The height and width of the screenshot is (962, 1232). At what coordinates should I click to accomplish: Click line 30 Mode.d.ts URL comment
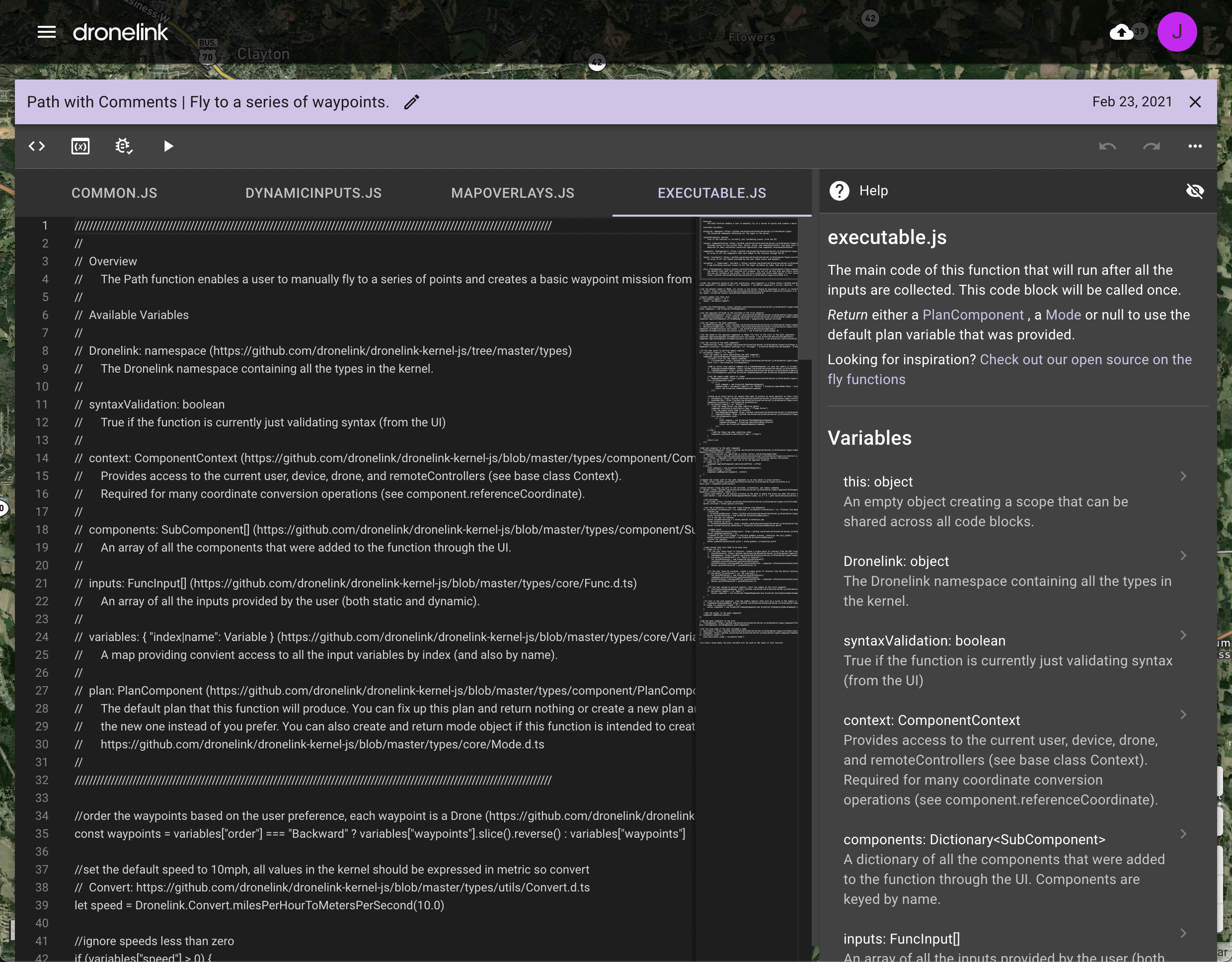[x=309, y=744]
